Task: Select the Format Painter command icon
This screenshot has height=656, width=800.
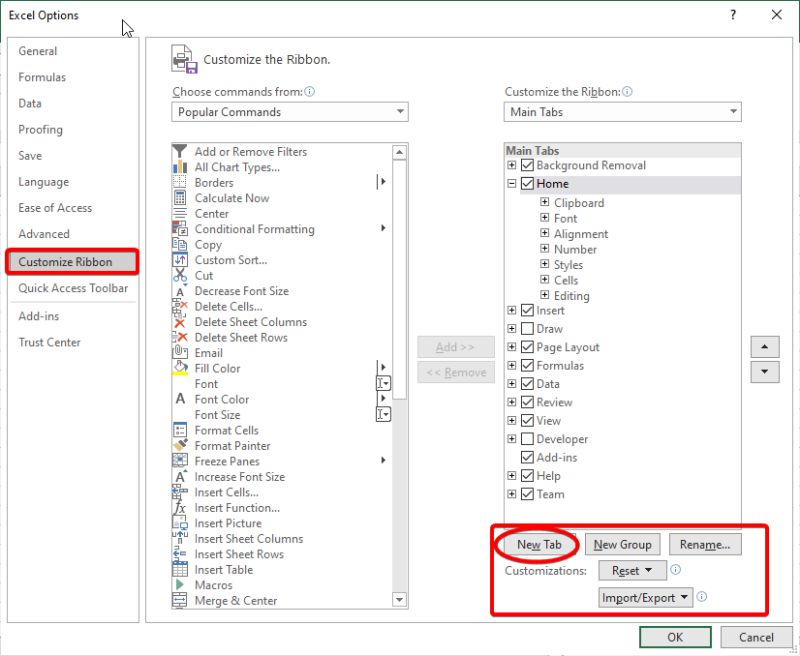Action: [x=181, y=446]
